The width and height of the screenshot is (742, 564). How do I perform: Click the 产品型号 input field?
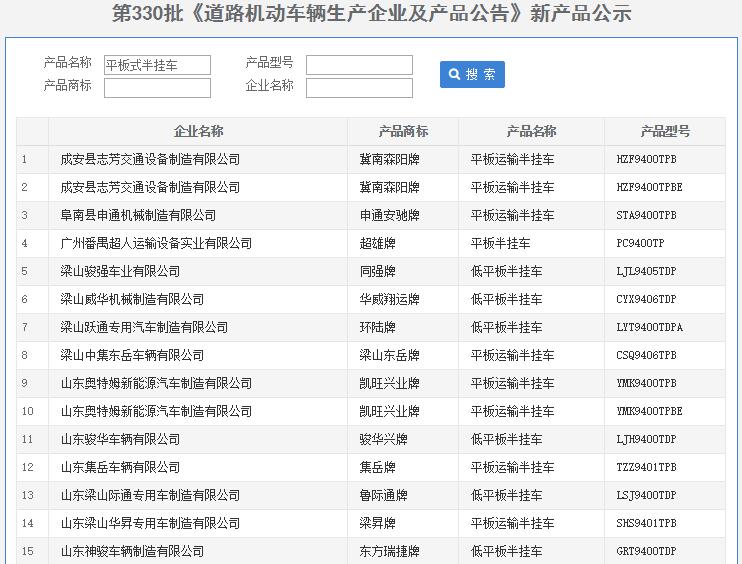(359, 65)
